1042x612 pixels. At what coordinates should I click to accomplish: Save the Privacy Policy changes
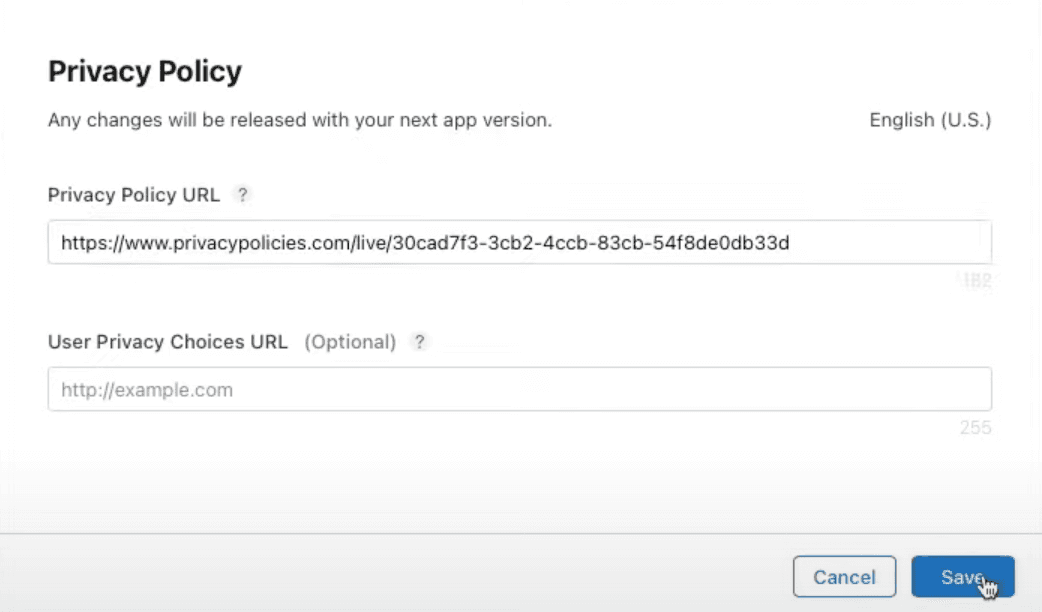962,576
